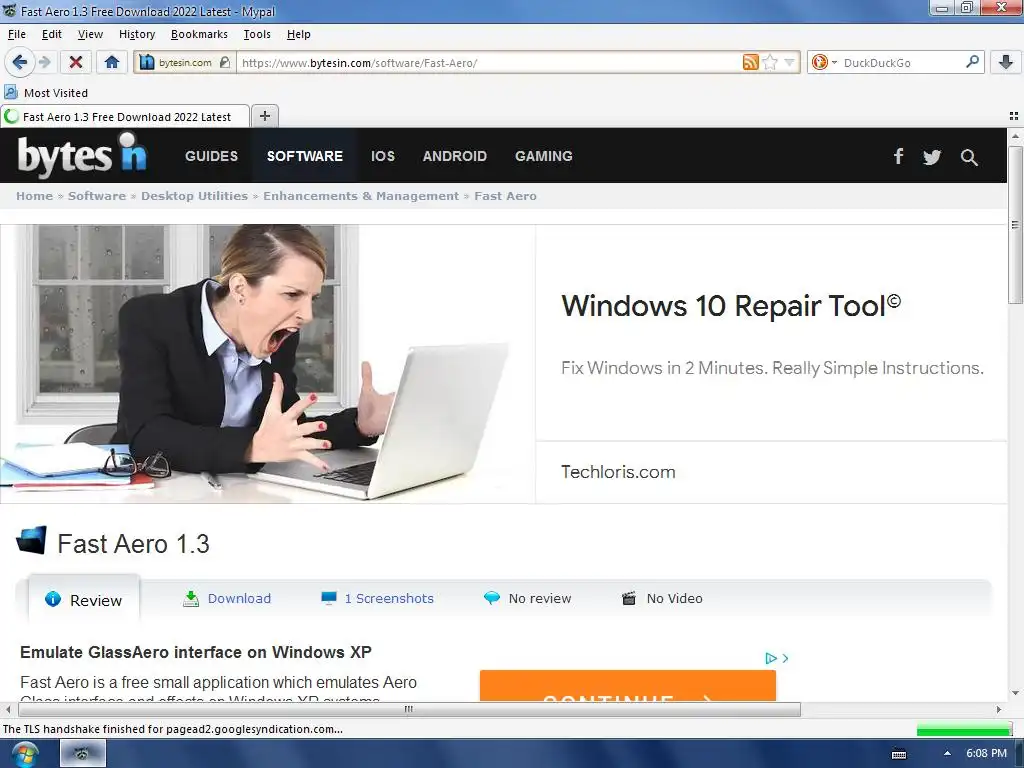Open the site search magnifier icon
The width and height of the screenshot is (1024, 768).
tap(969, 157)
